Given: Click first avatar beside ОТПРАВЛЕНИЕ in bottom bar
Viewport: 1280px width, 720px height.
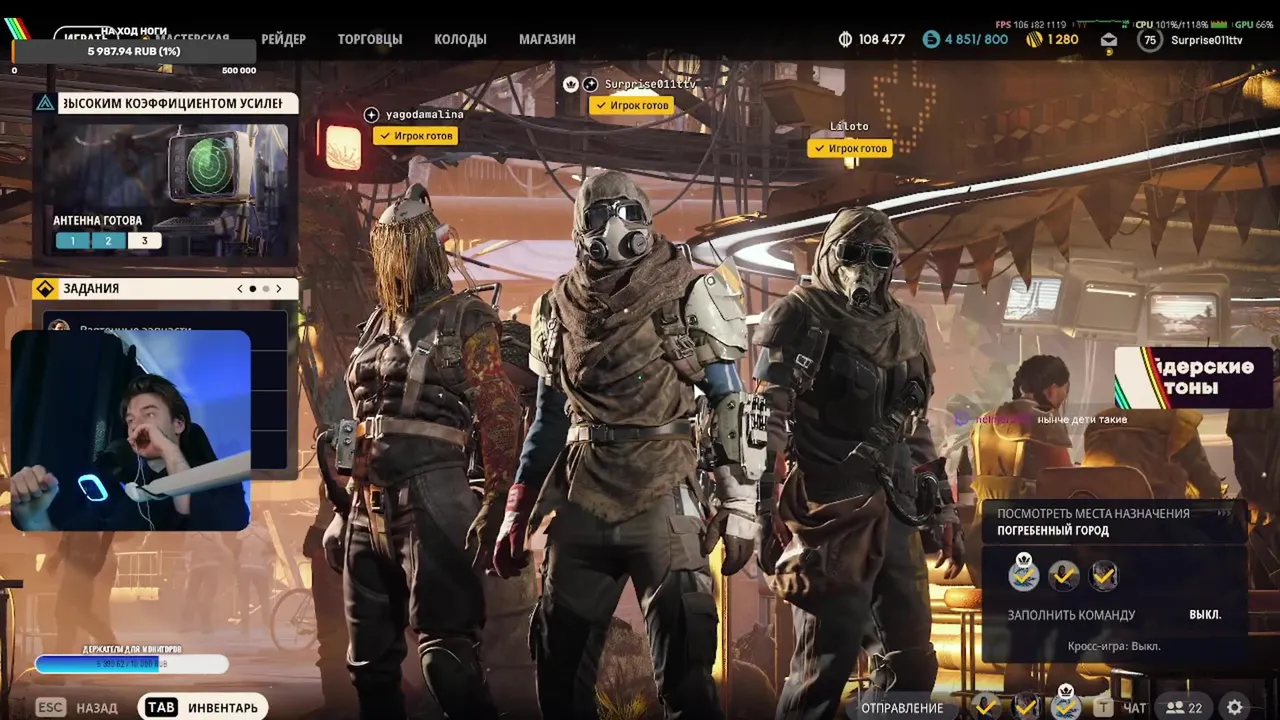Looking at the screenshot, I should coord(987,706).
